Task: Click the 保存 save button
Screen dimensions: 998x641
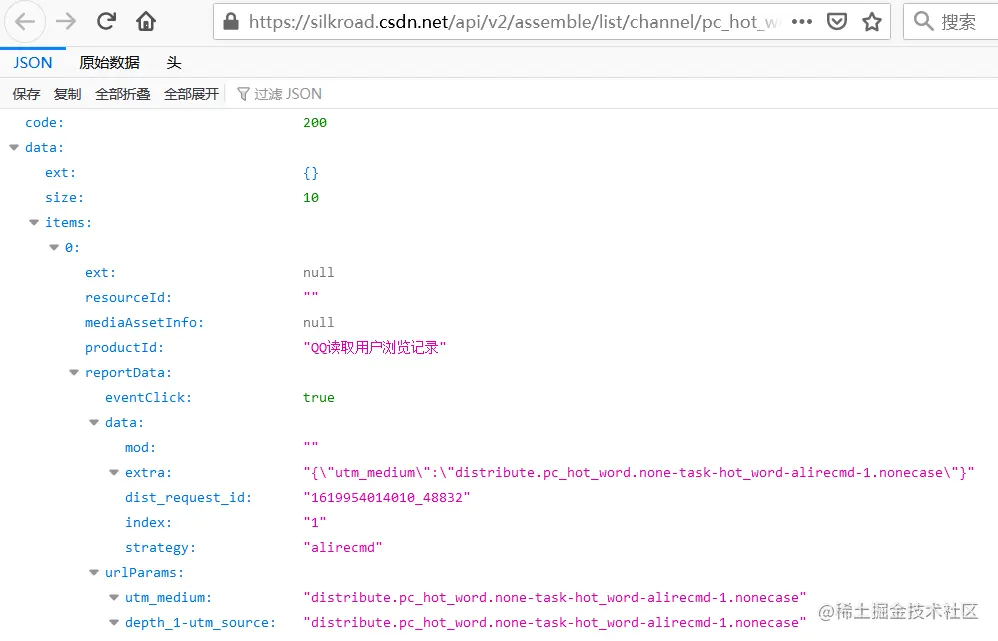Action: (x=26, y=94)
